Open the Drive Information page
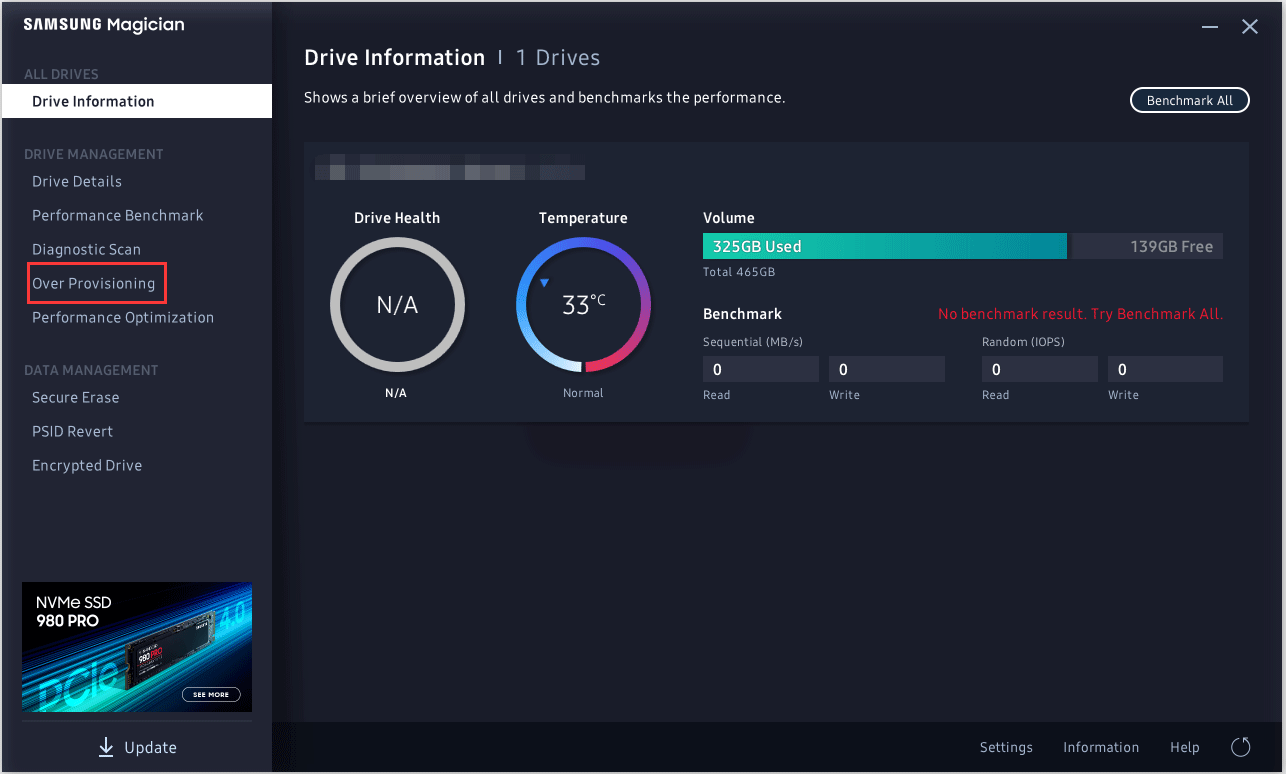Viewport: 1286px width, 774px height. pos(137,101)
